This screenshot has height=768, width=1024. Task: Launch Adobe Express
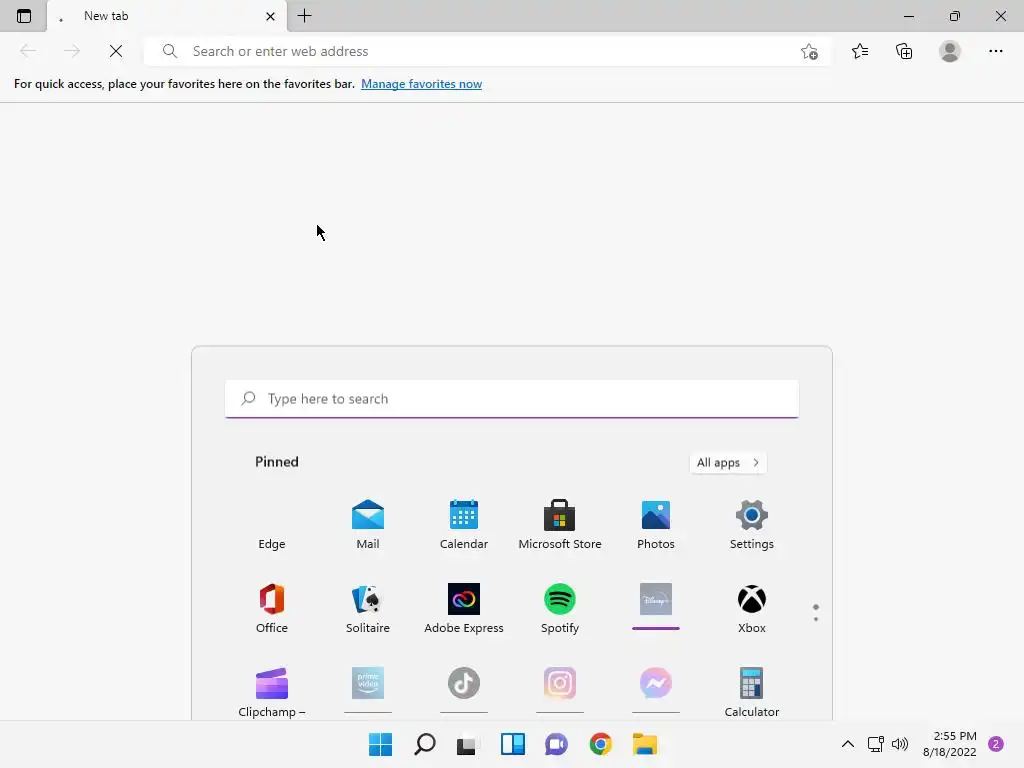tap(464, 609)
